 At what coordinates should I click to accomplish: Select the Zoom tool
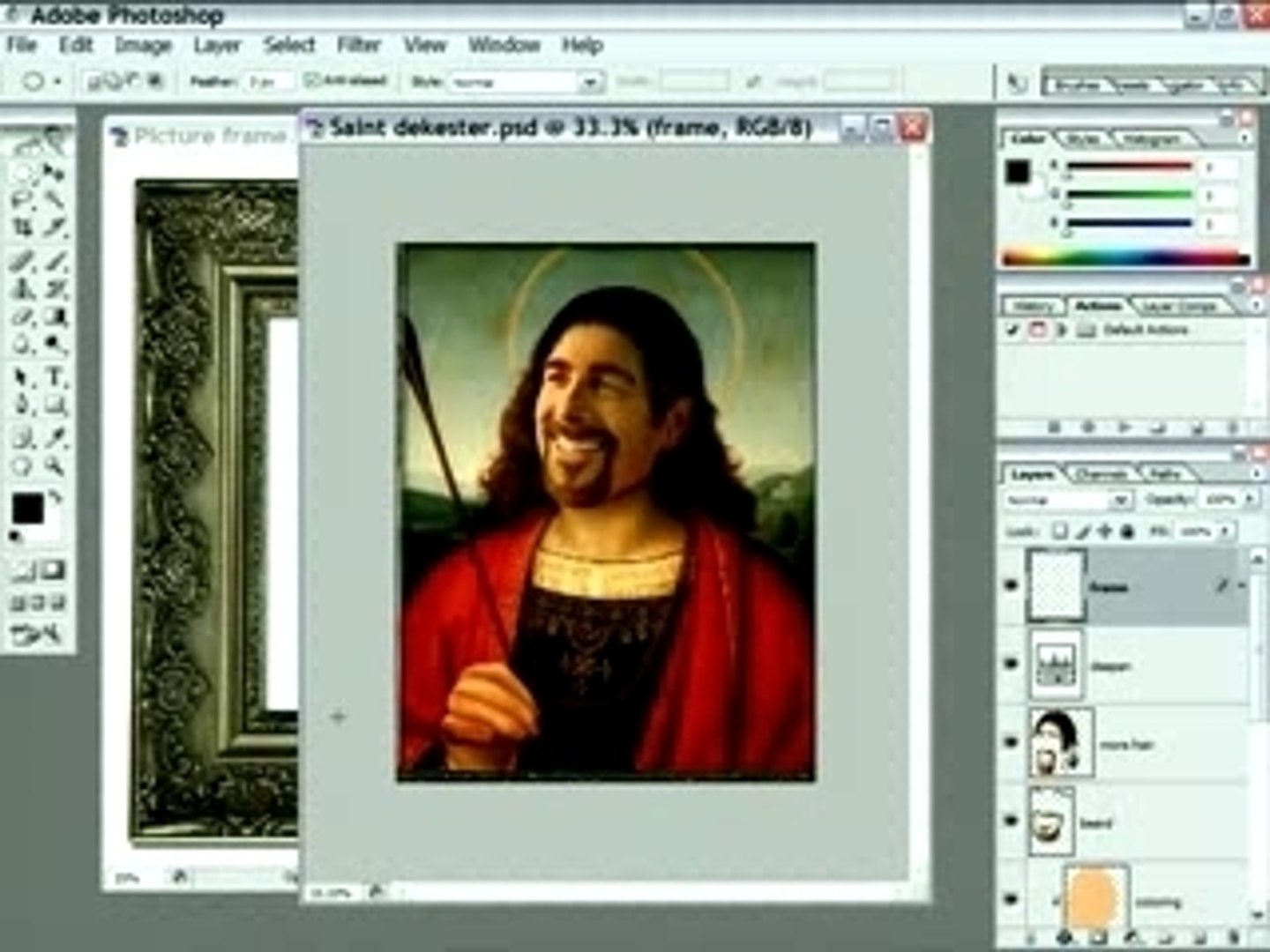(54, 465)
